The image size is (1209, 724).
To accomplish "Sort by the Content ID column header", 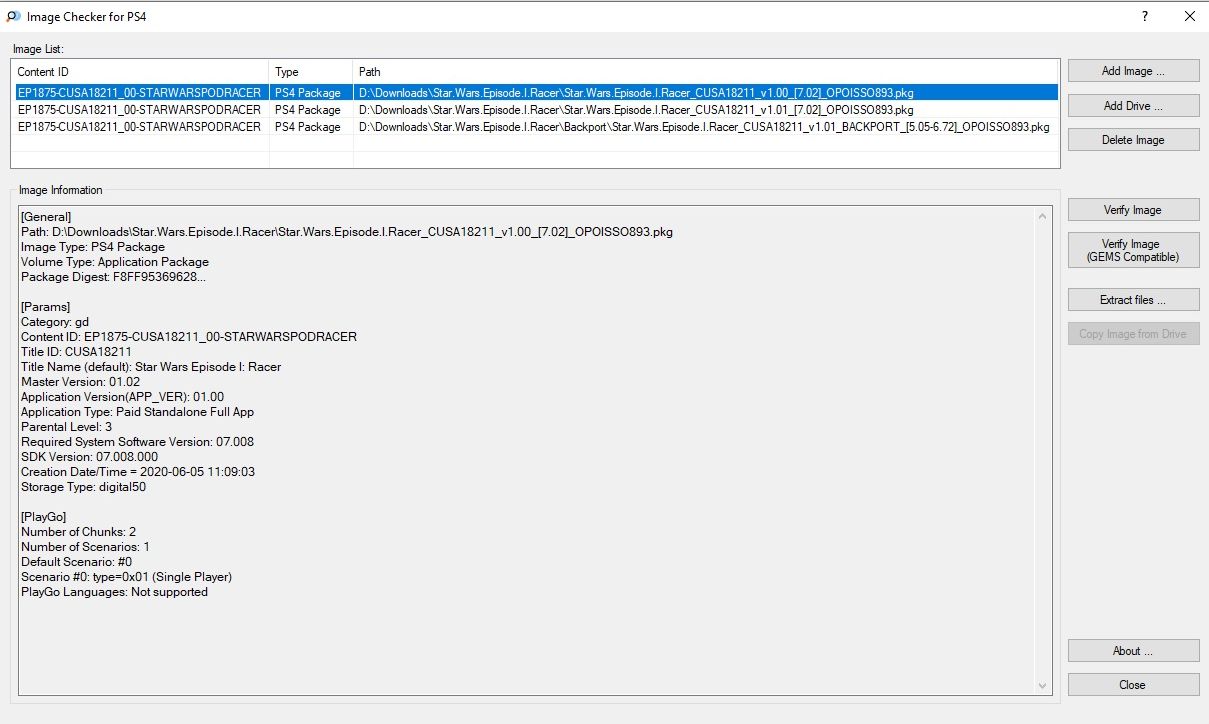I will (140, 72).
